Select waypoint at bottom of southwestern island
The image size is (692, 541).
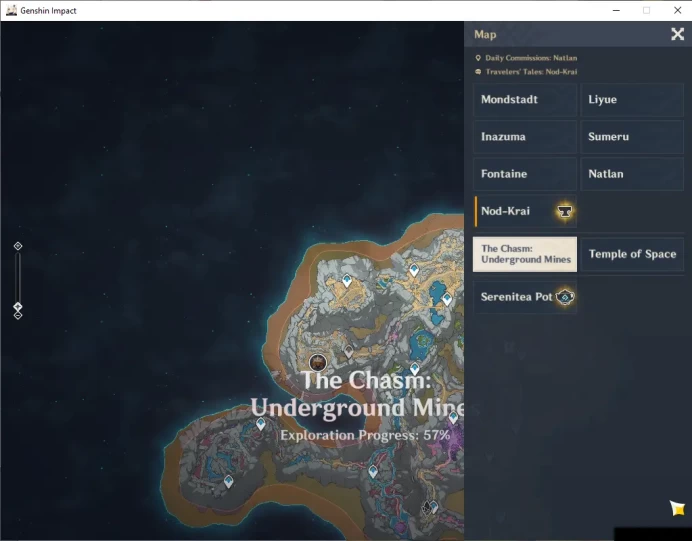228,481
